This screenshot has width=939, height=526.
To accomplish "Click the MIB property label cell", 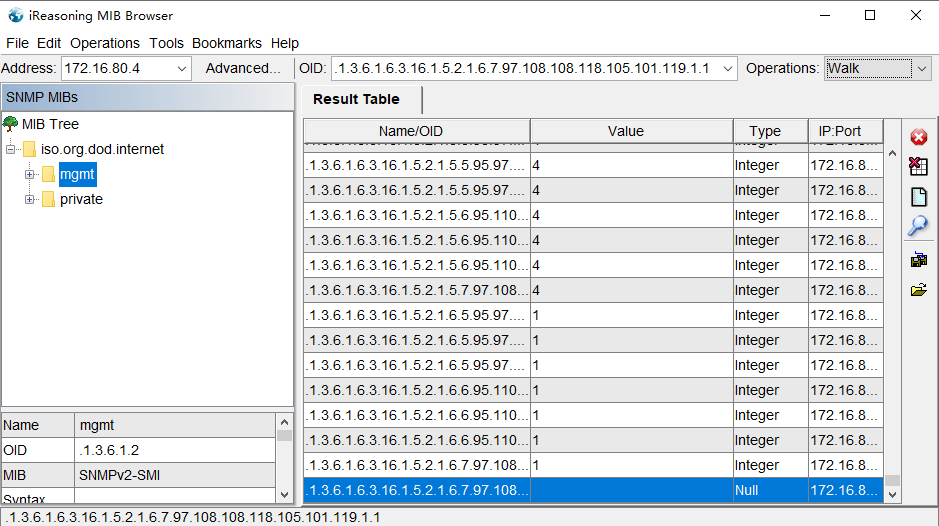I will click(x=38, y=476).
